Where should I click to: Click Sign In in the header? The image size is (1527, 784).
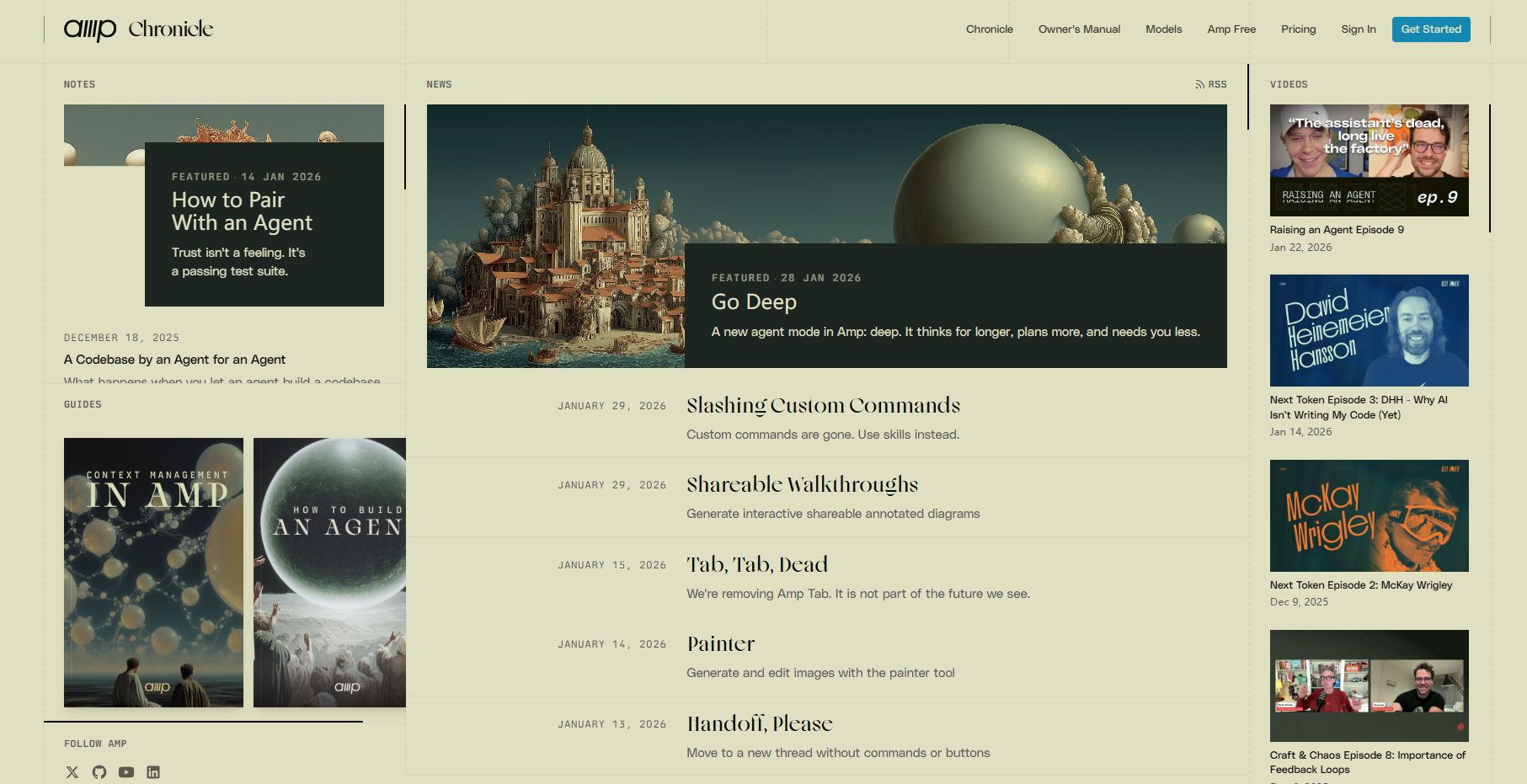(x=1359, y=29)
